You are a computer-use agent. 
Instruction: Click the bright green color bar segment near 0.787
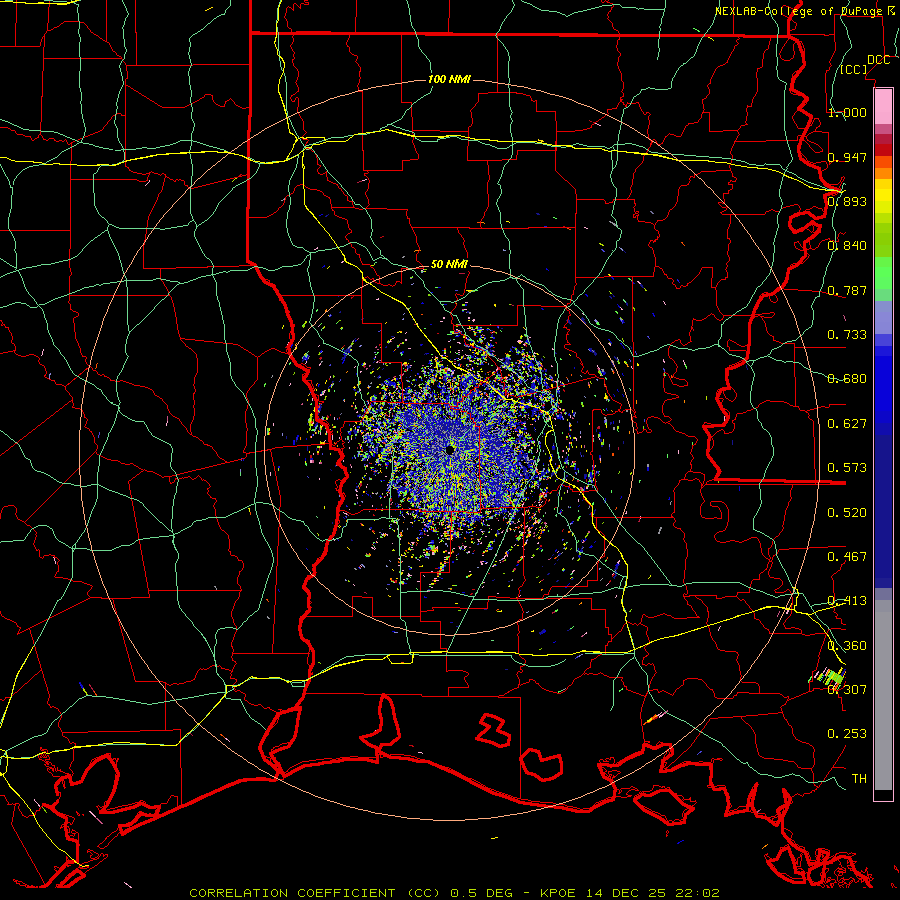click(x=883, y=273)
